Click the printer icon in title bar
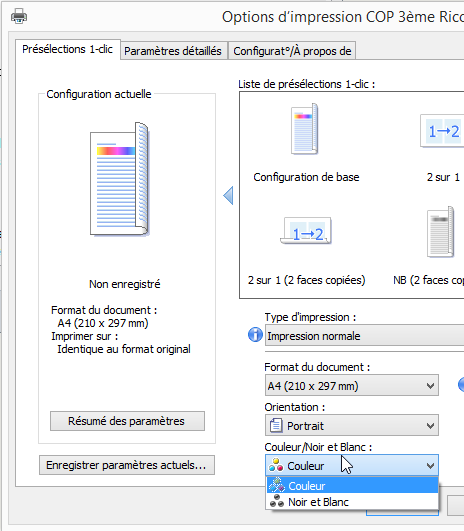464x531 pixels. [19, 16]
